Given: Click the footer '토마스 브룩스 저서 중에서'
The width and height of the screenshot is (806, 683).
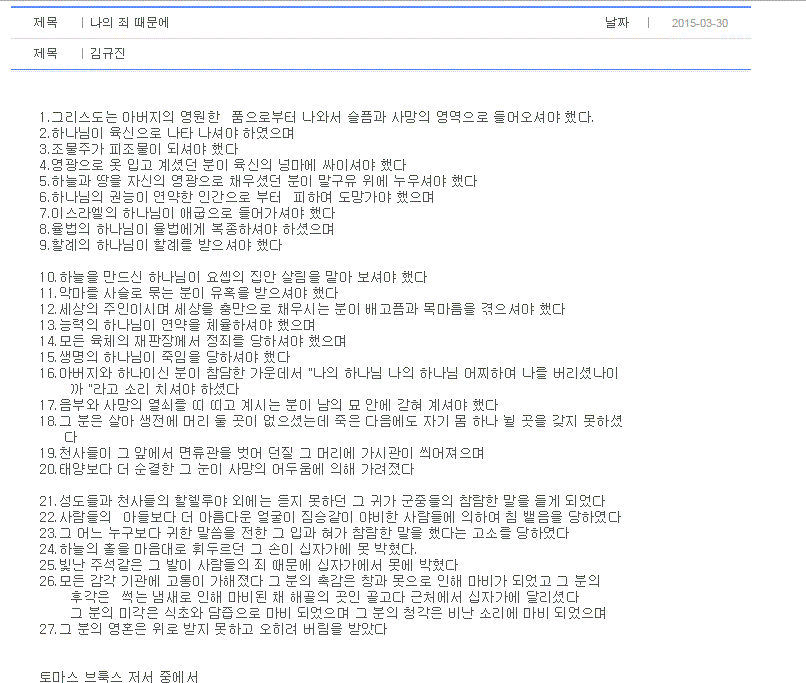Looking at the screenshot, I should pos(119,676).
